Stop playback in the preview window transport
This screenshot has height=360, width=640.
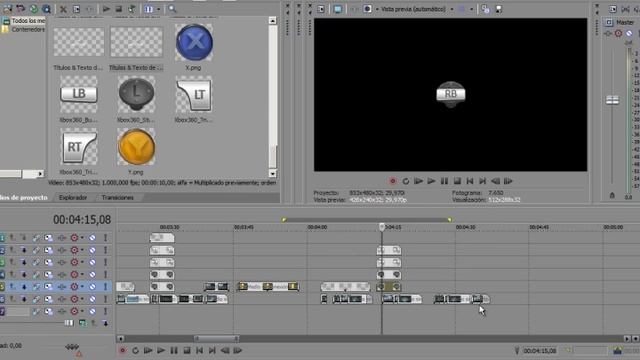click(x=457, y=181)
